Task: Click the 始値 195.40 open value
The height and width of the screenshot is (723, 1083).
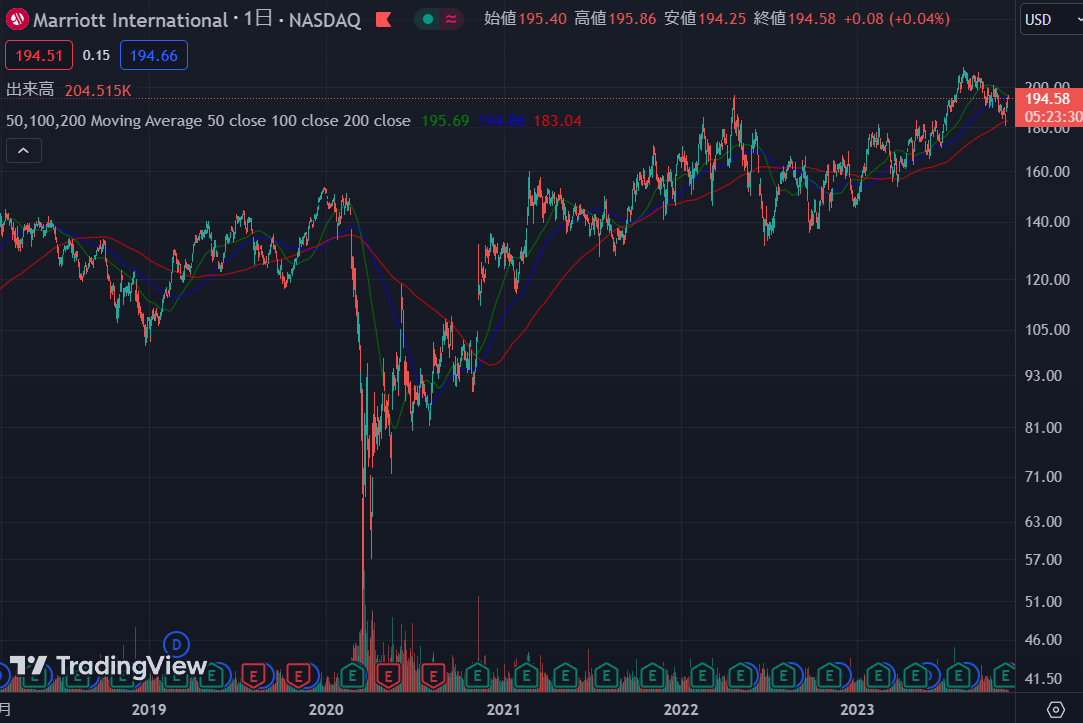Action: [x=525, y=19]
